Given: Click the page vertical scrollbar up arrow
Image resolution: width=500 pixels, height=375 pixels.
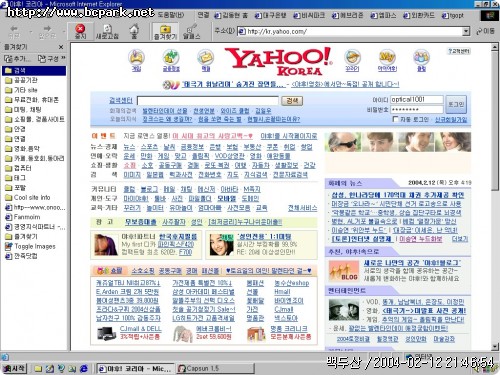Looking at the screenshot, I should click(x=495, y=48).
